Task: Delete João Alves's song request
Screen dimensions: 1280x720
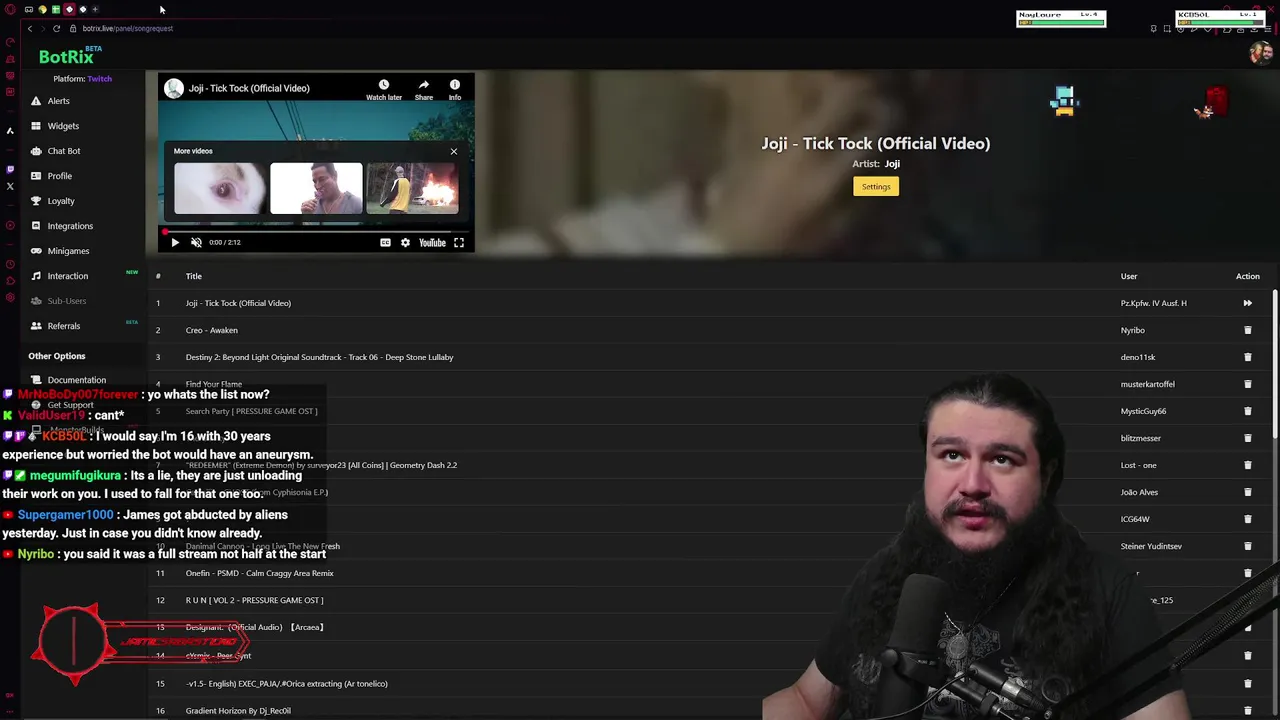Action: 1247,492
